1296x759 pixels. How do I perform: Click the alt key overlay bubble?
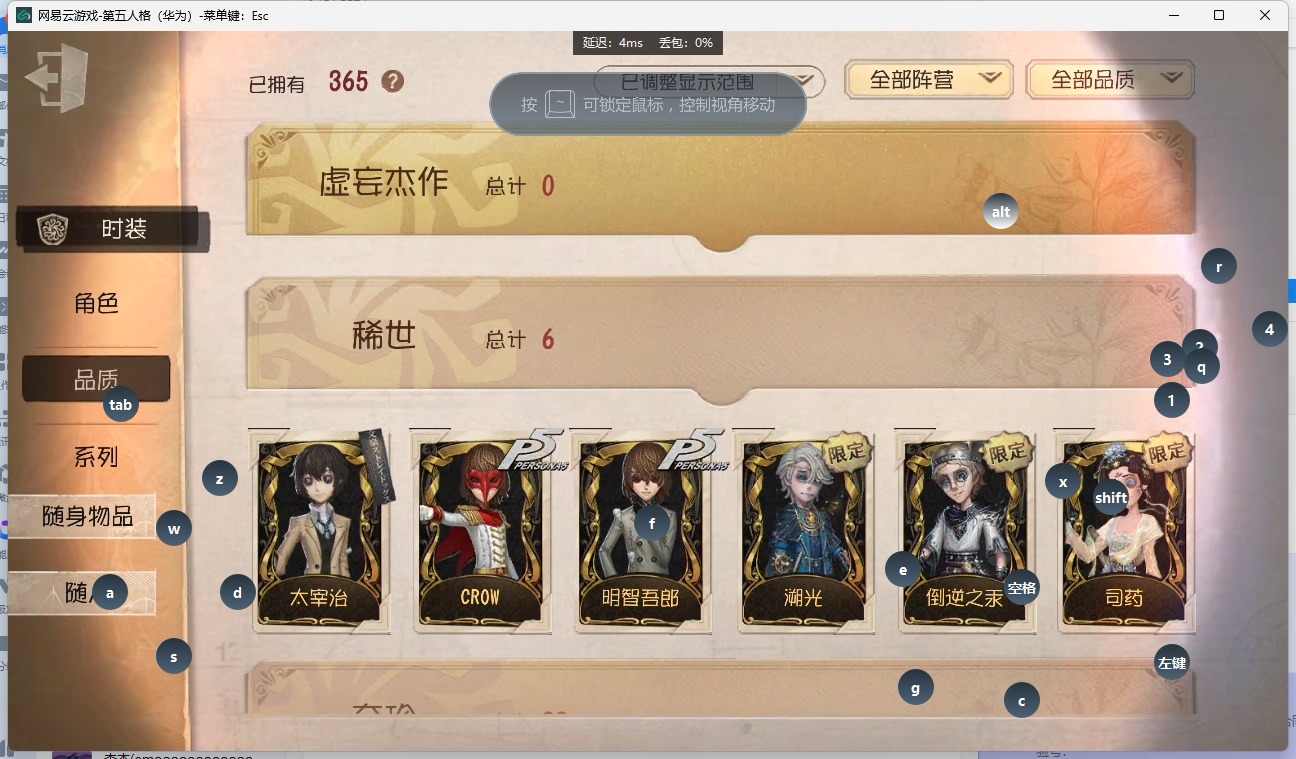[x=1000, y=212]
